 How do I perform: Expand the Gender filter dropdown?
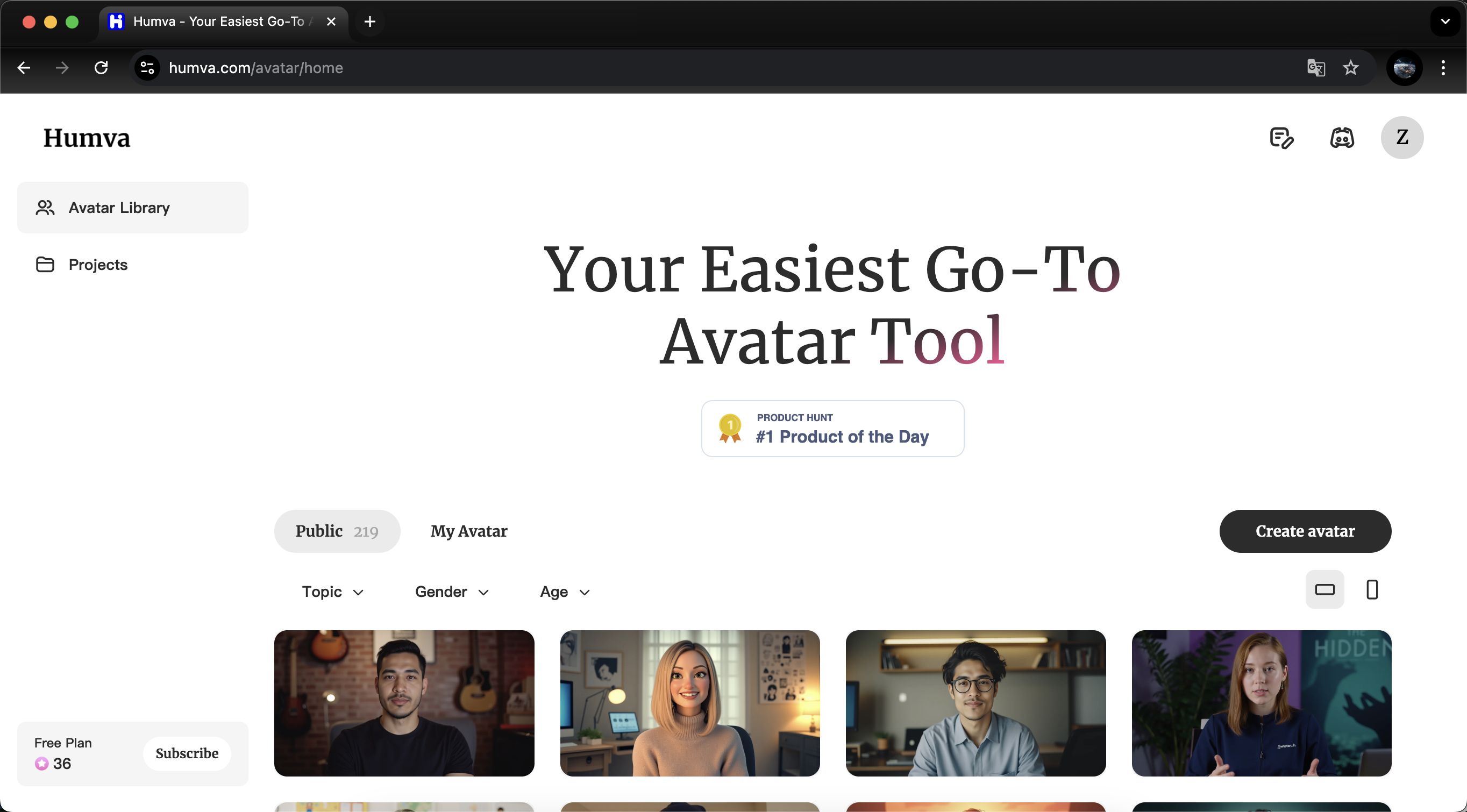coord(452,592)
